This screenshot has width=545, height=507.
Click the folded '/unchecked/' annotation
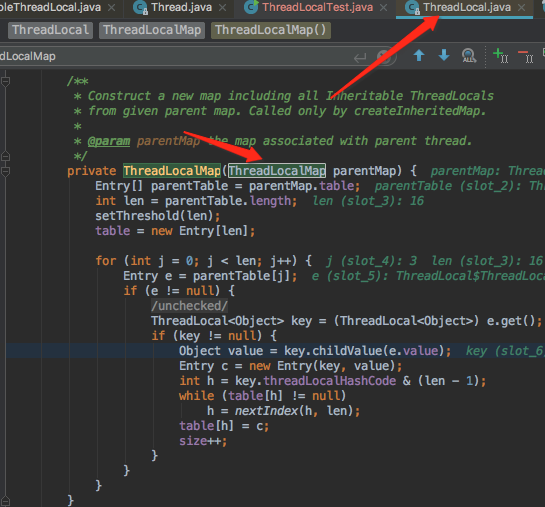point(189,306)
